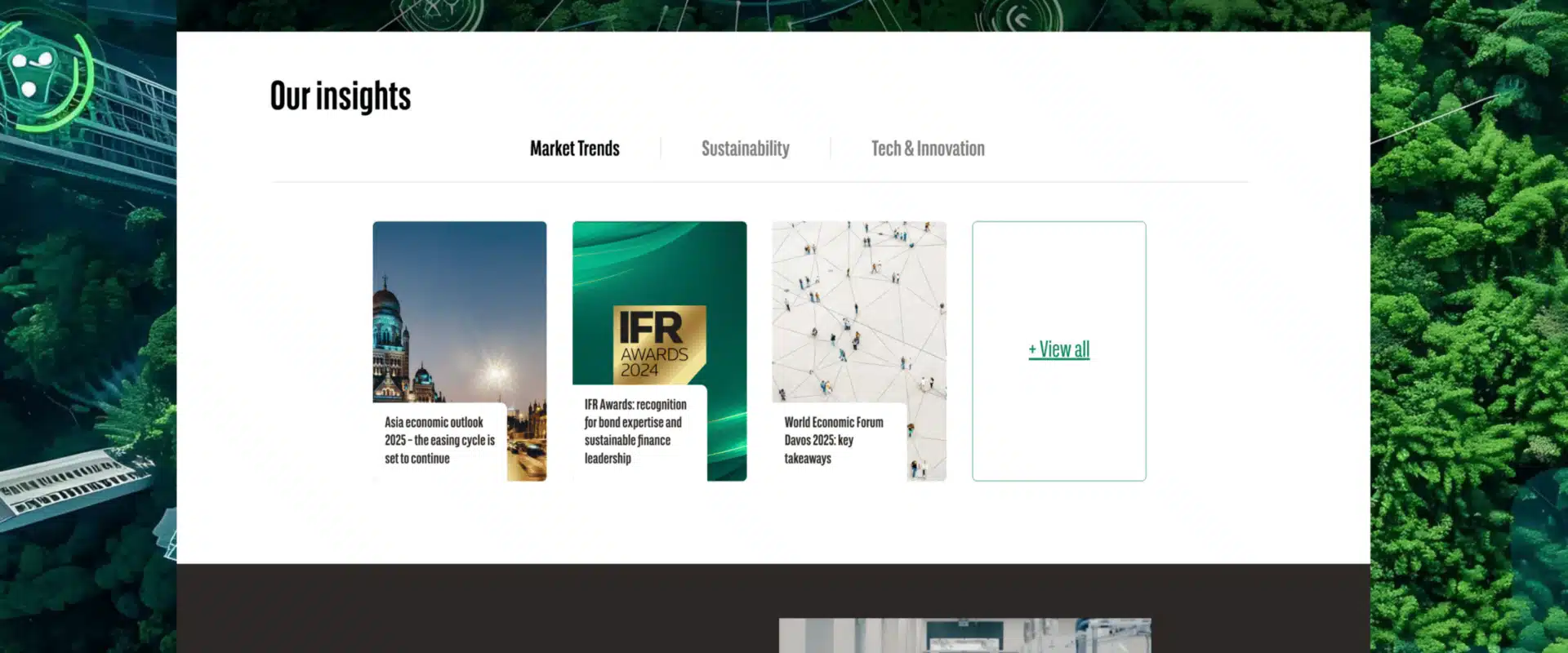Click the aerial people network card image
Viewport: 1568px width, 653px height.
[x=859, y=310]
